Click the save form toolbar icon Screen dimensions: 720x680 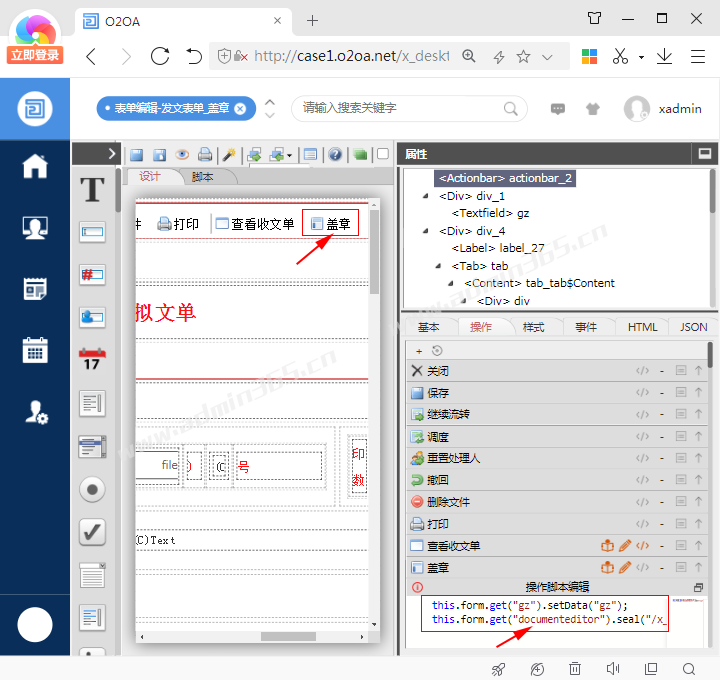click(x=136, y=155)
